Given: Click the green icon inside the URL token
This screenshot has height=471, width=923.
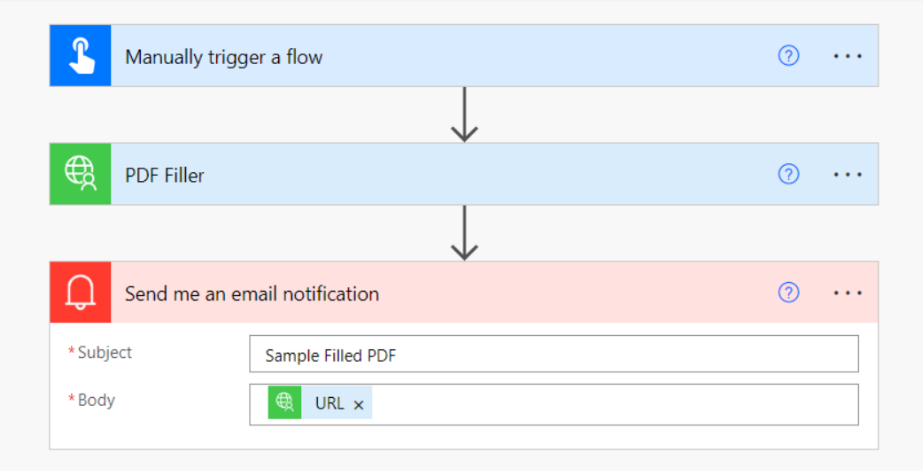Looking at the screenshot, I should coord(285,403).
